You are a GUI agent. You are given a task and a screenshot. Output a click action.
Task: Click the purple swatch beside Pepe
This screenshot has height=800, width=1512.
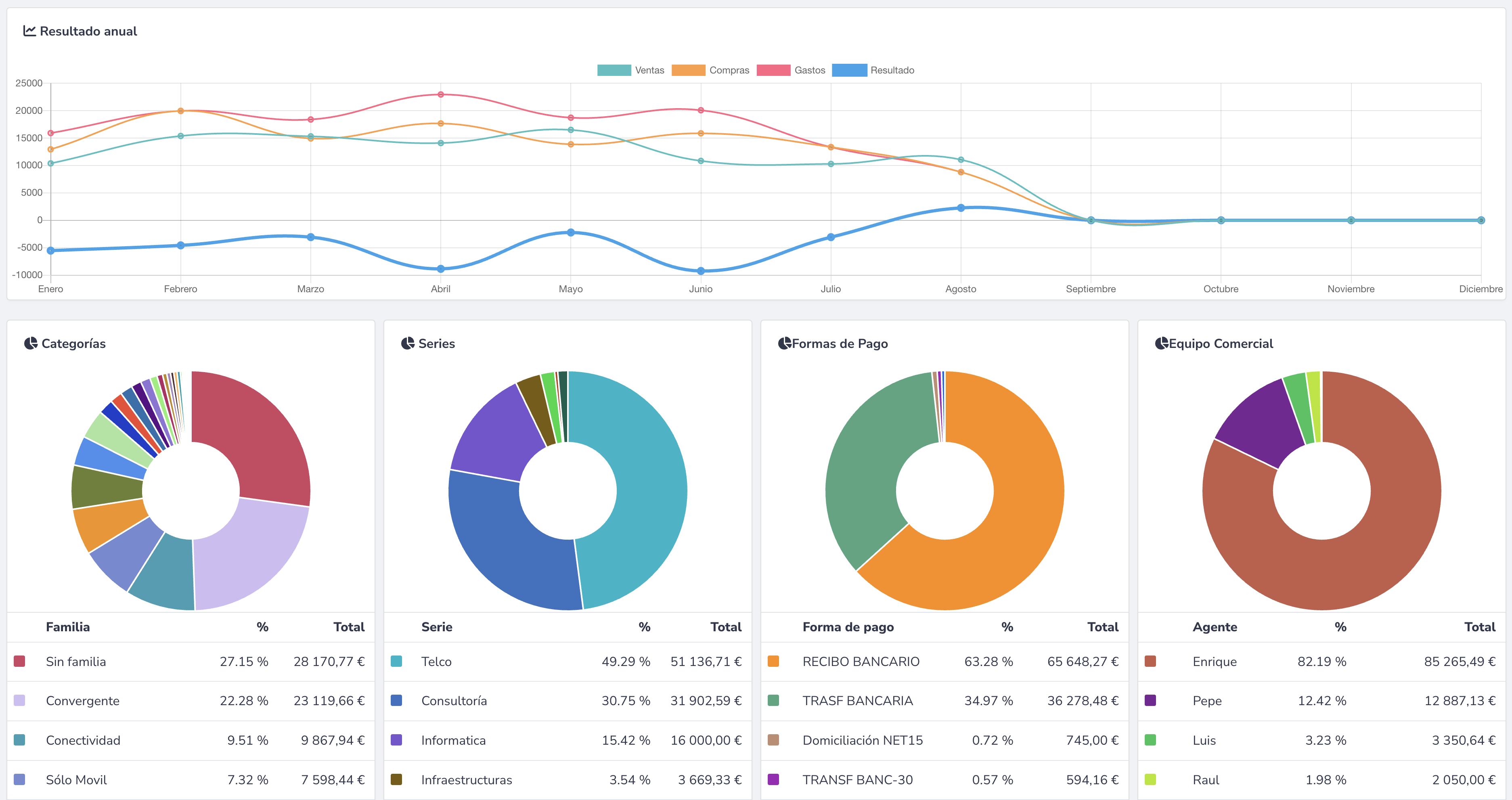coord(1150,700)
